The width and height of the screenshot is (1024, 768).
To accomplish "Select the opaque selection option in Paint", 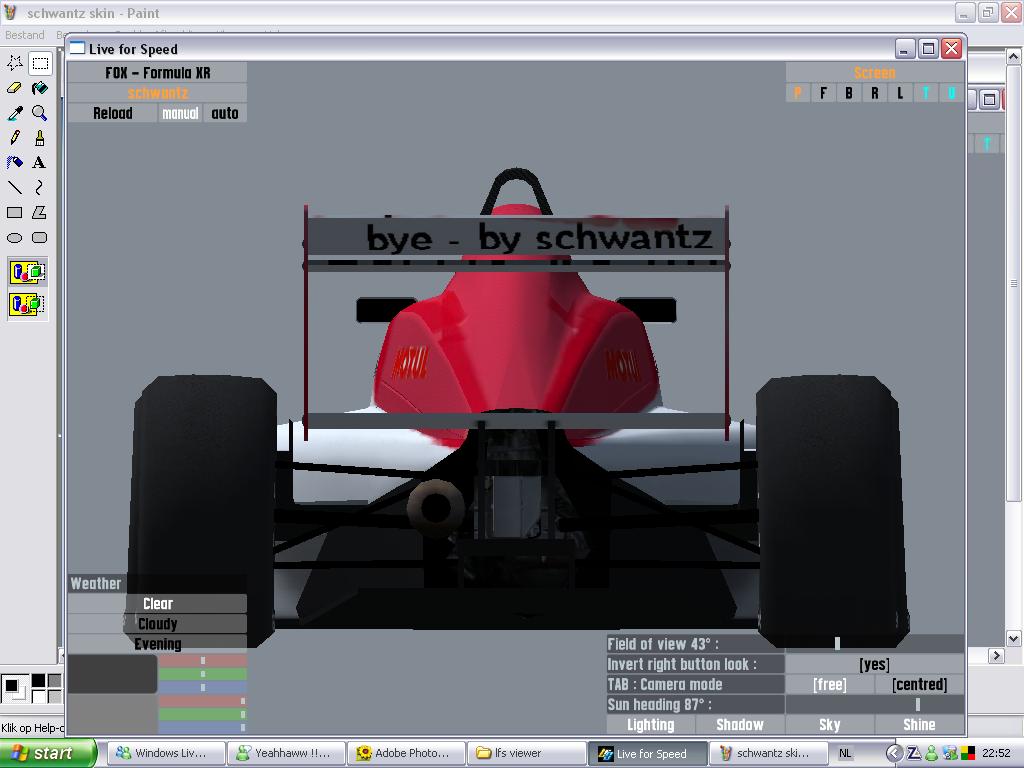I will [27, 272].
